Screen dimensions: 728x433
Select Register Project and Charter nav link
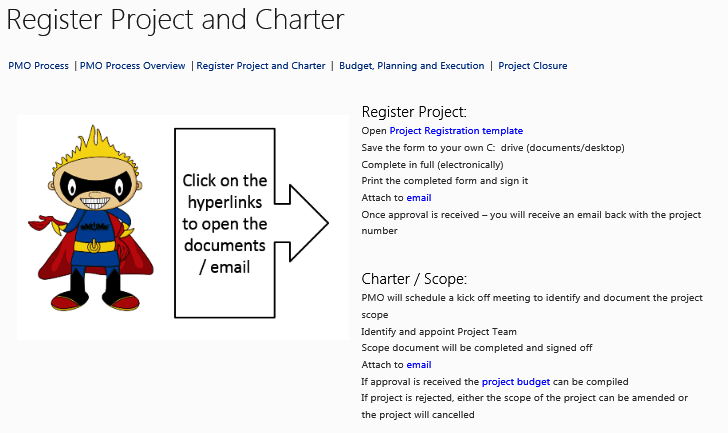click(x=261, y=66)
